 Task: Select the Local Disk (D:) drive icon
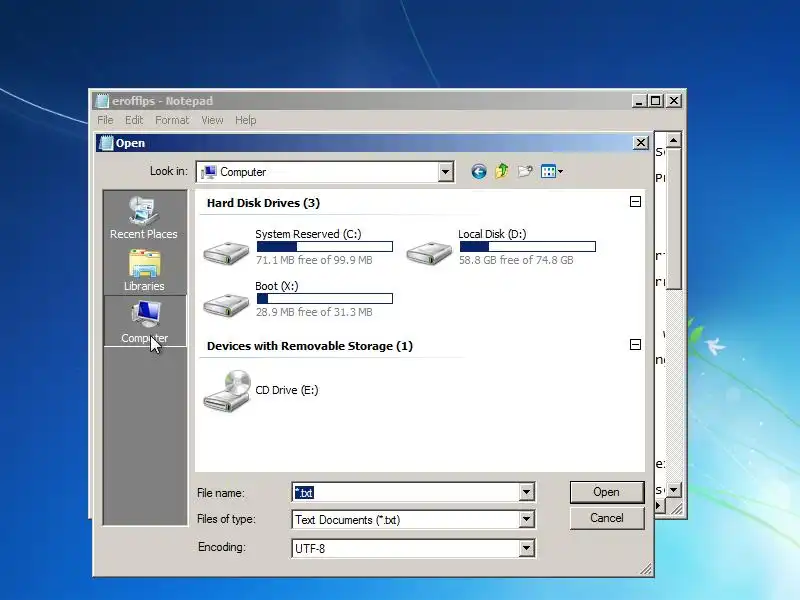tap(429, 252)
